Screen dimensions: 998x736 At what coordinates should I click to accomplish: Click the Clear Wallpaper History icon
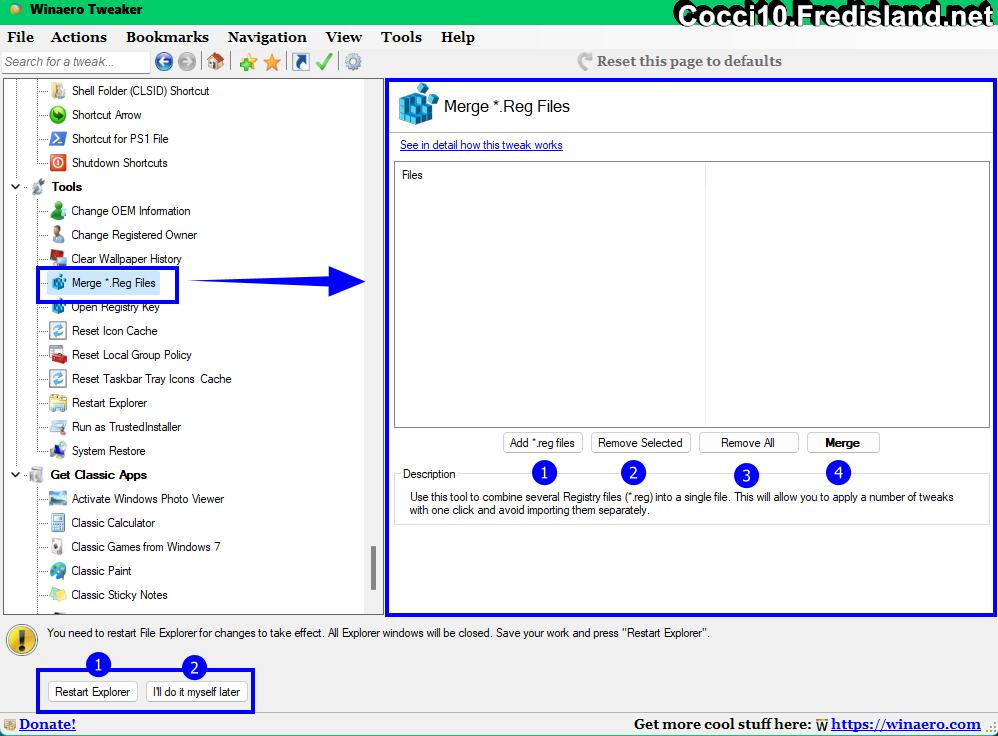[58, 258]
